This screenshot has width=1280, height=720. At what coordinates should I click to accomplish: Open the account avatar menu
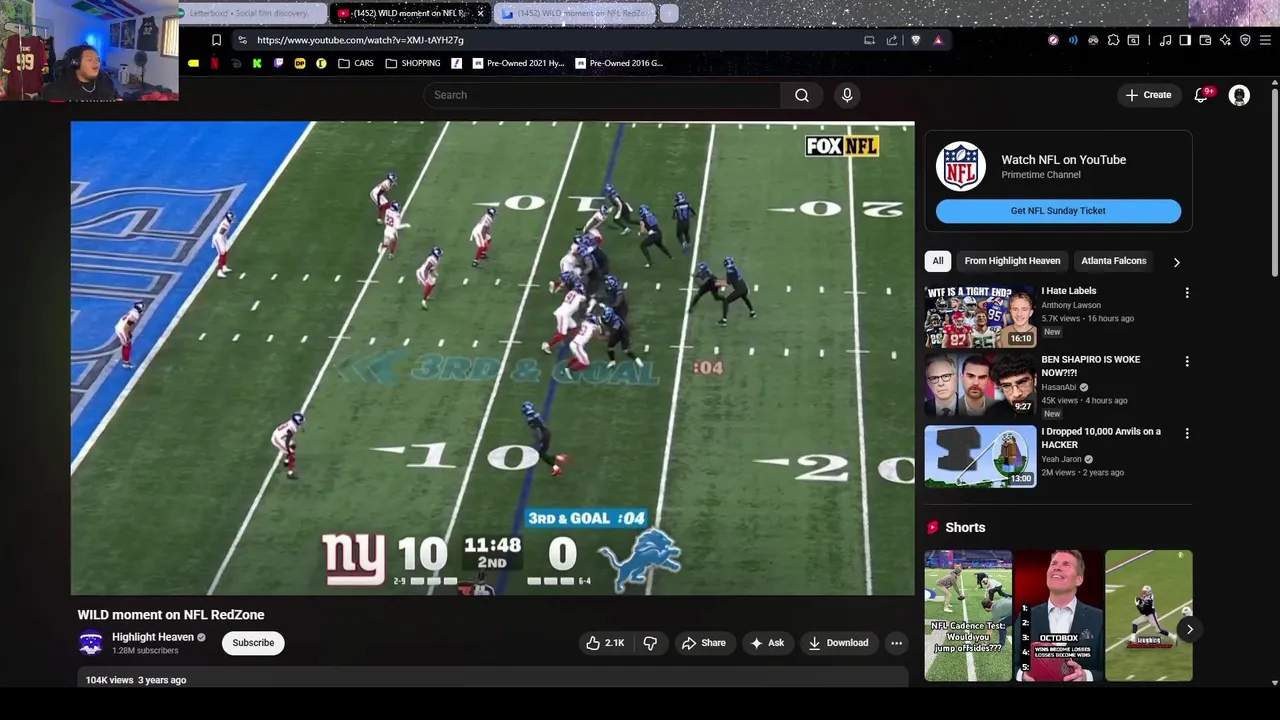1239,95
